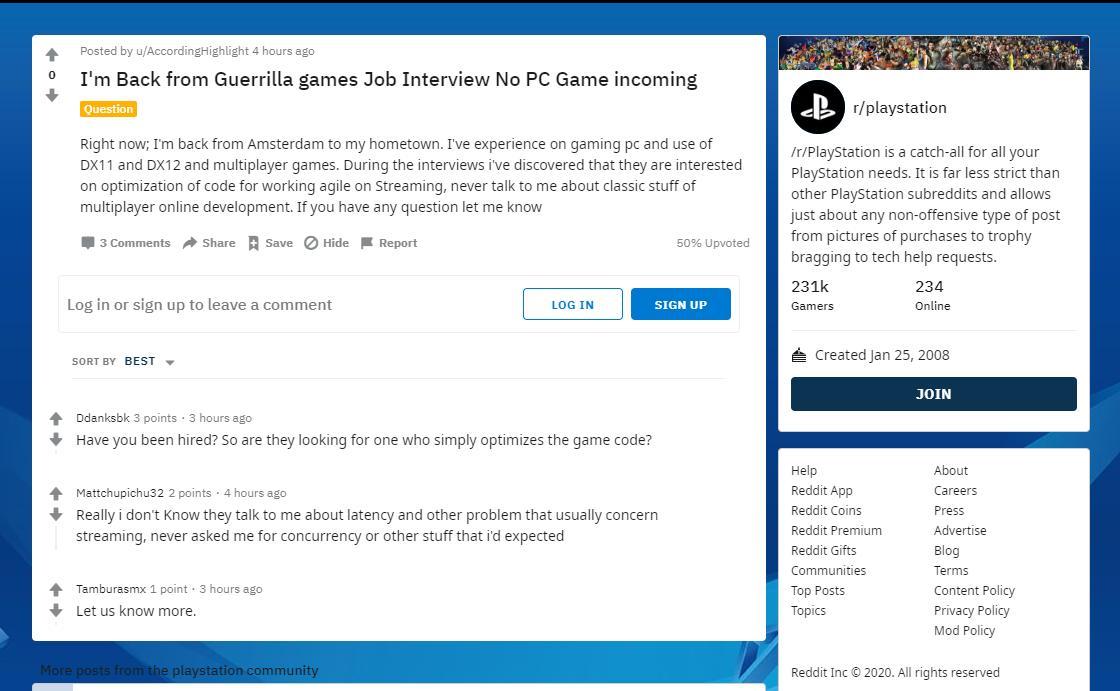Open the About link
Image resolution: width=1120 pixels, height=691 pixels.
point(951,471)
